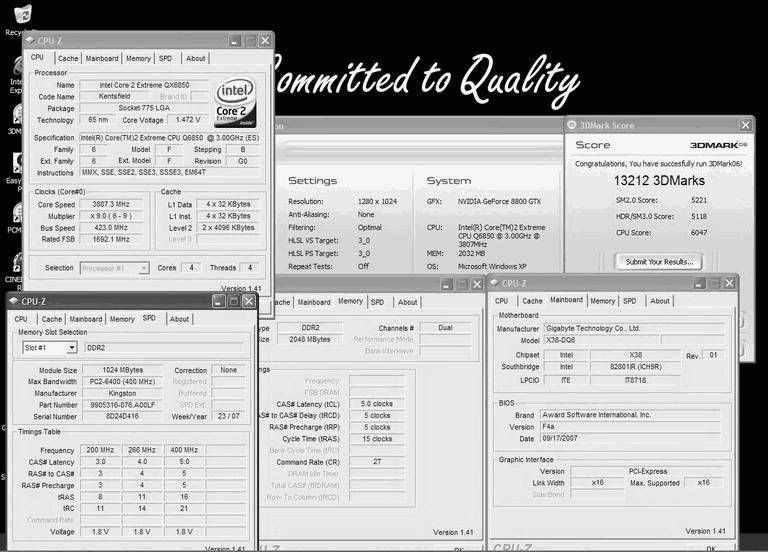Open the Recycle Bin desktop icon
Image resolution: width=768 pixels, height=552 pixels.
point(22,15)
